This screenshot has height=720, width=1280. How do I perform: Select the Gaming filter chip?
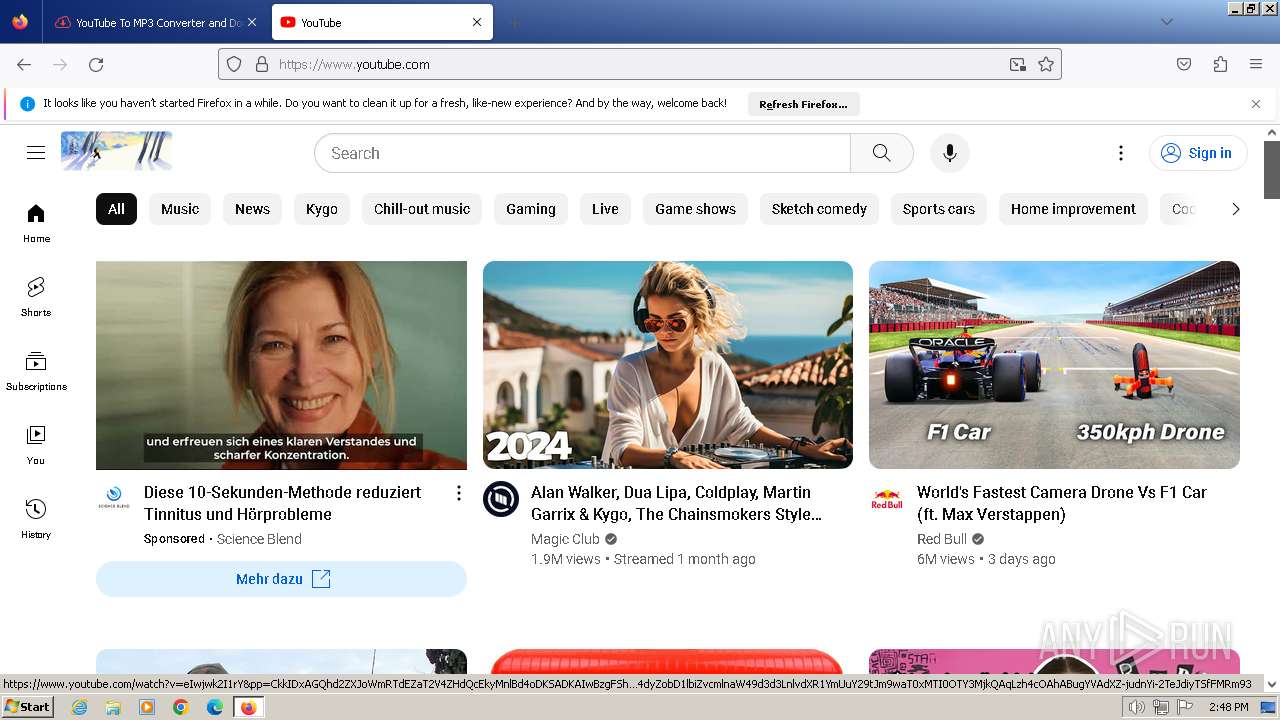tap(531, 209)
